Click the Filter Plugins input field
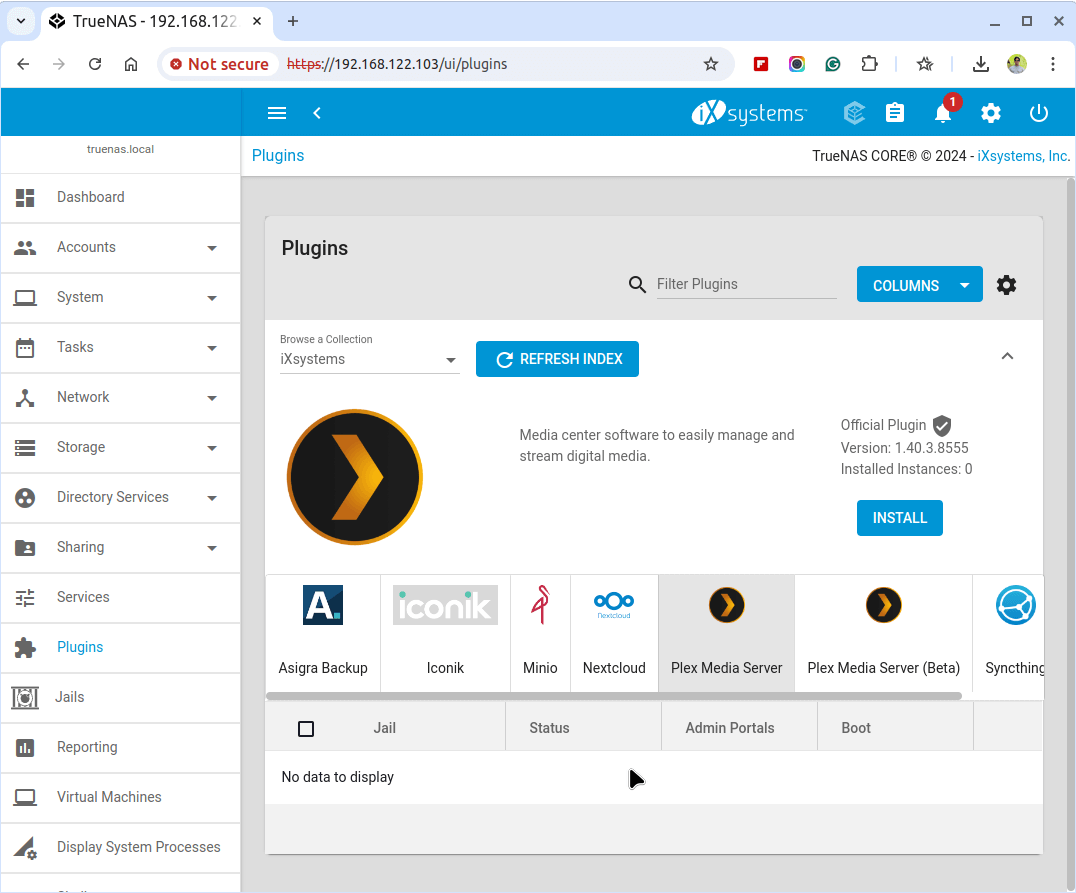Image resolution: width=1076 pixels, height=893 pixels. click(x=747, y=284)
